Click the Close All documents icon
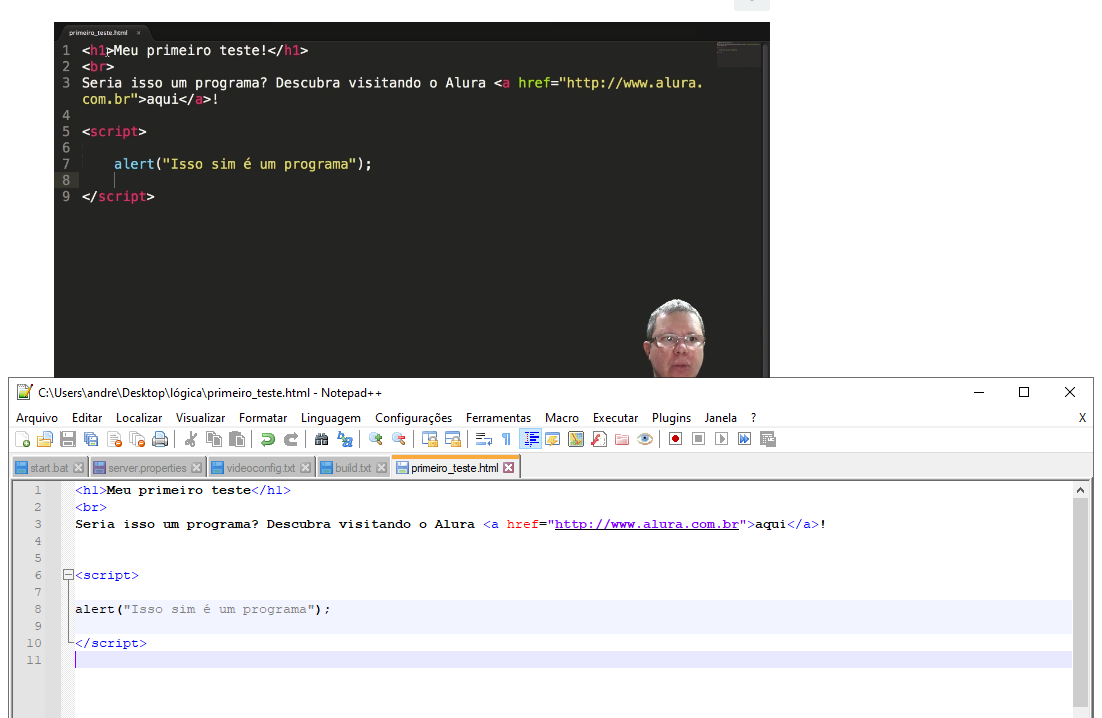 coord(137,439)
